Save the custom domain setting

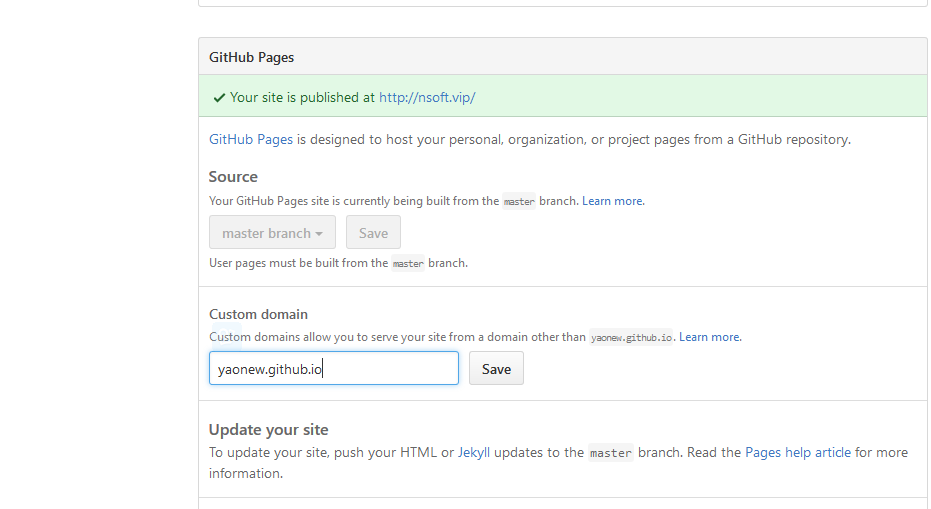496,369
